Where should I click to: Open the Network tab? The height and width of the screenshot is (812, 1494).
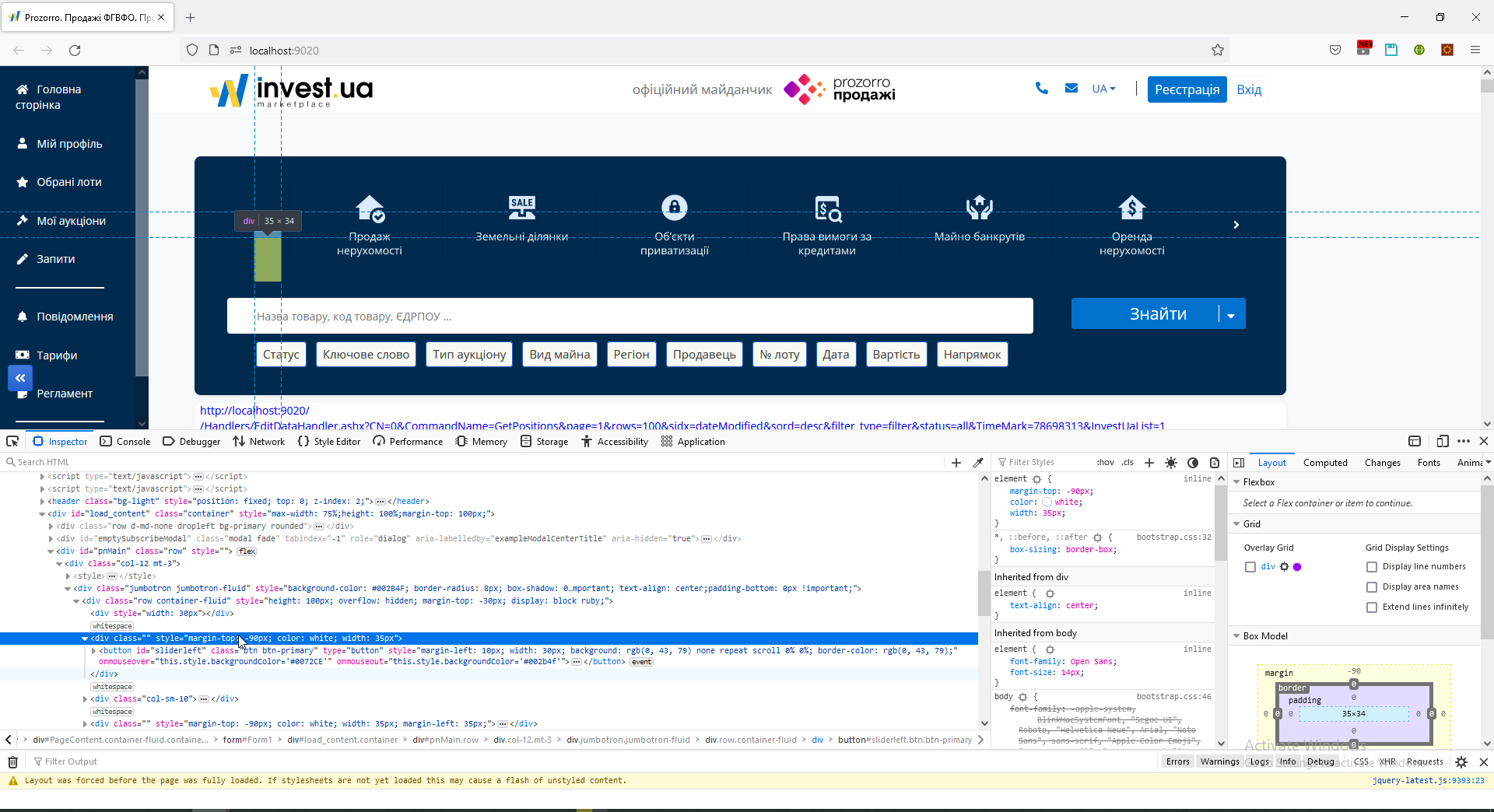point(259,441)
